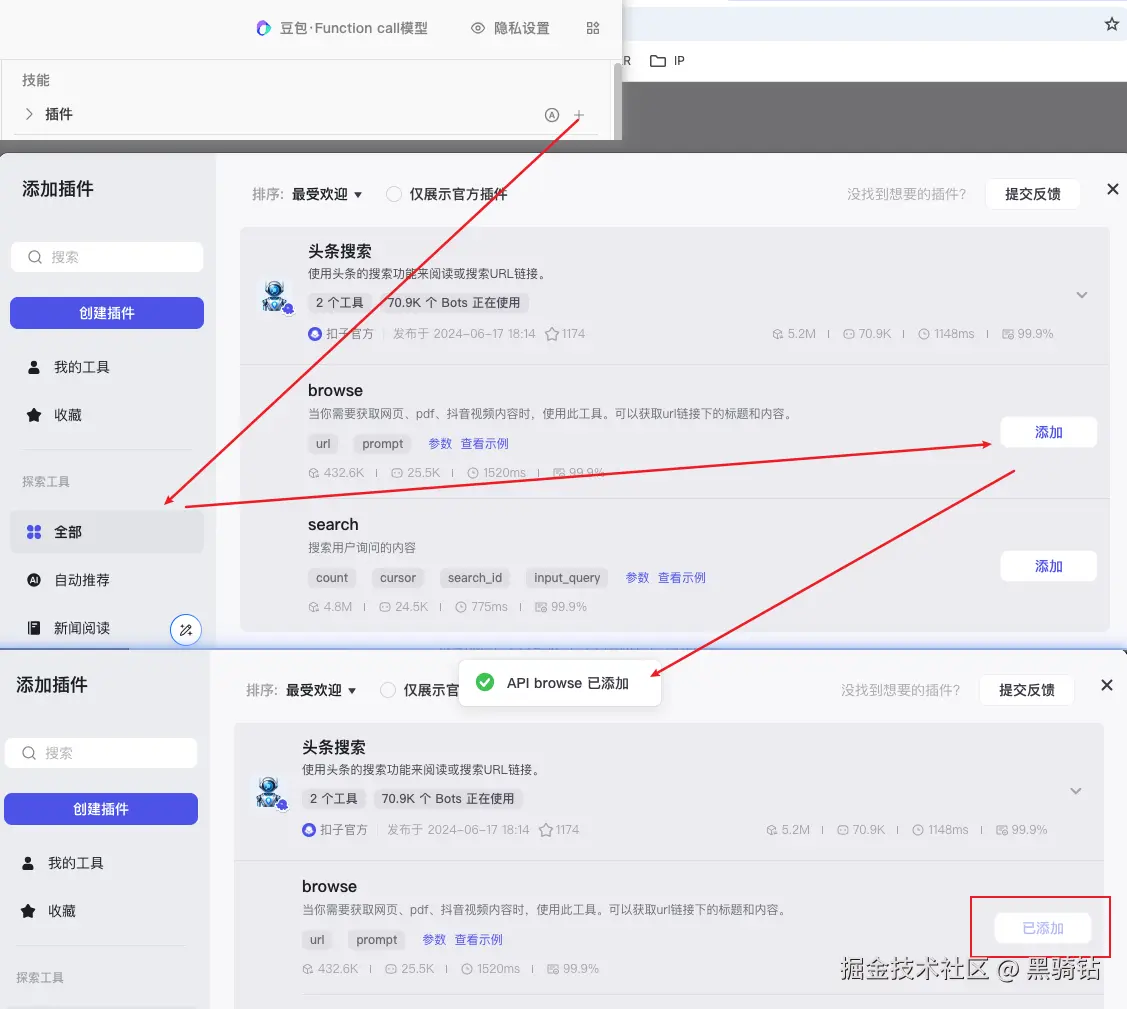Viewport: 1127px width, 1009px height.
Task: Click 1520ms clock icon in lower browse row
Action: (466, 969)
